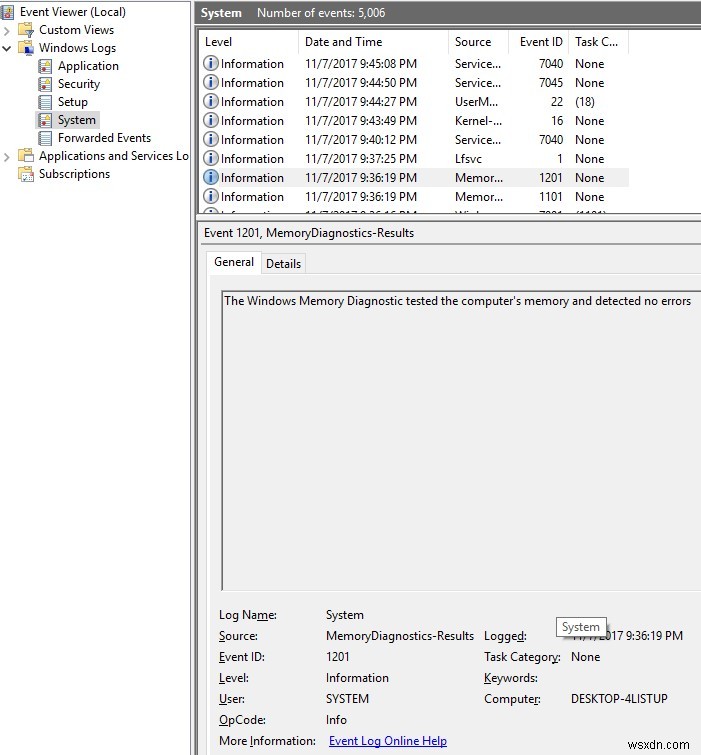This screenshot has width=701, height=755.
Task: Click the SYSTEM user value
Action: (347, 699)
